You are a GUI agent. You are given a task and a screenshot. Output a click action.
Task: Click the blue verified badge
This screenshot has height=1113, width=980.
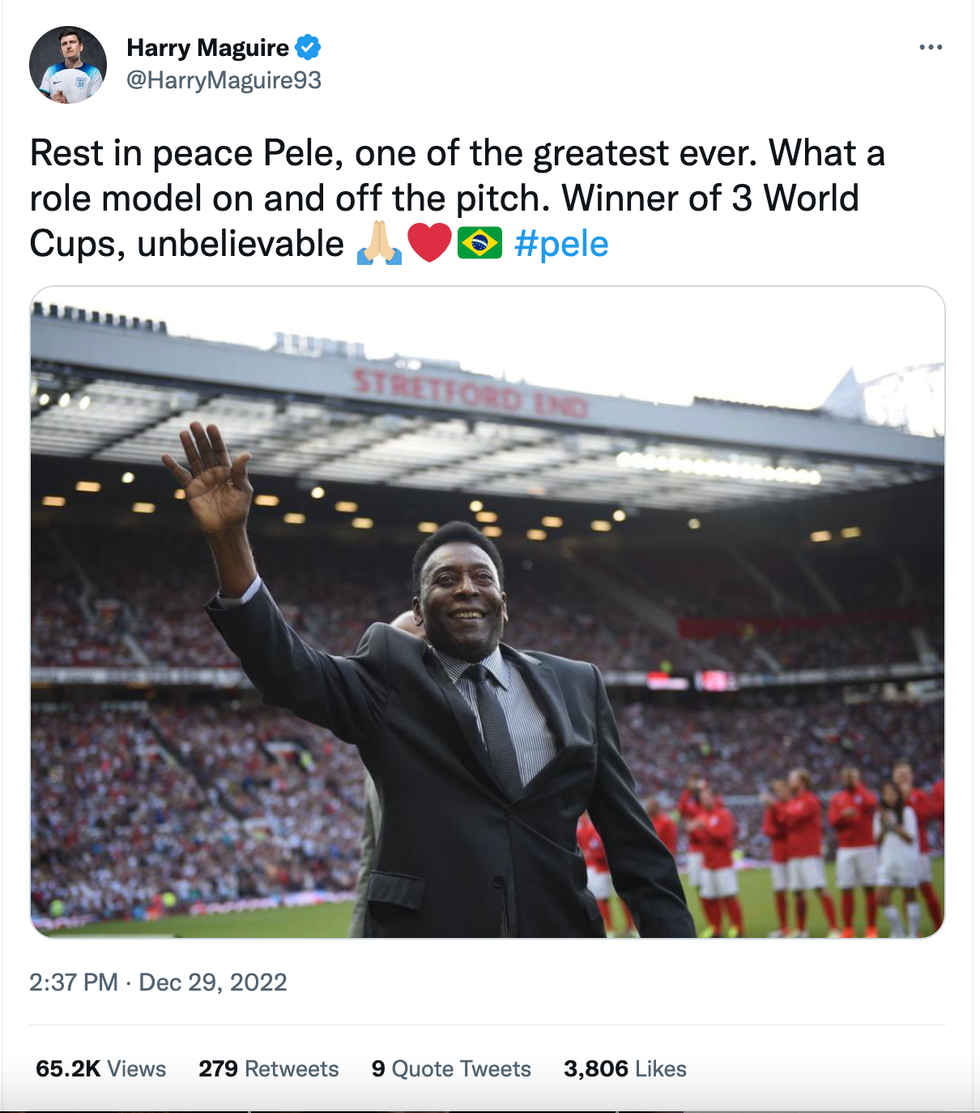(308, 47)
